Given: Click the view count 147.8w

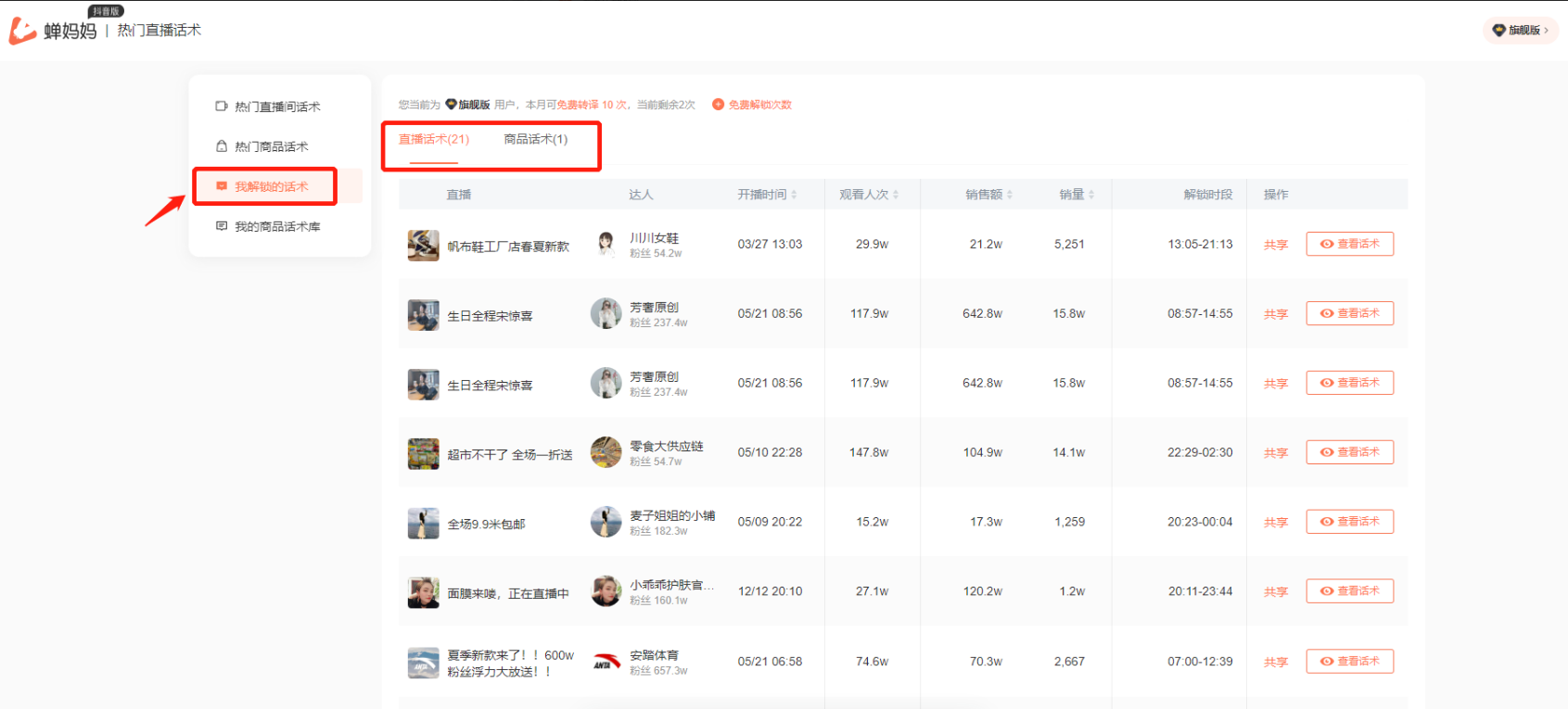Looking at the screenshot, I should click(x=869, y=453).
